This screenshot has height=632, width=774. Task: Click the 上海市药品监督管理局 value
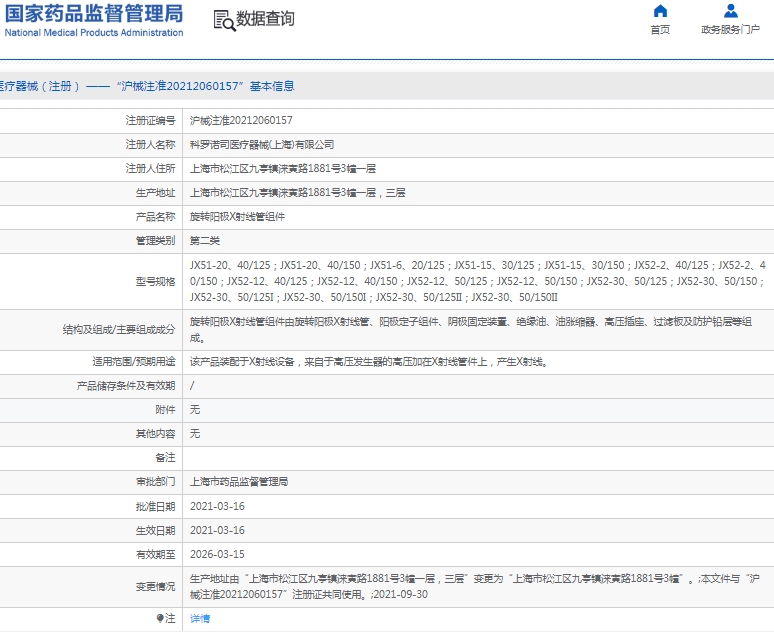click(239, 482)
